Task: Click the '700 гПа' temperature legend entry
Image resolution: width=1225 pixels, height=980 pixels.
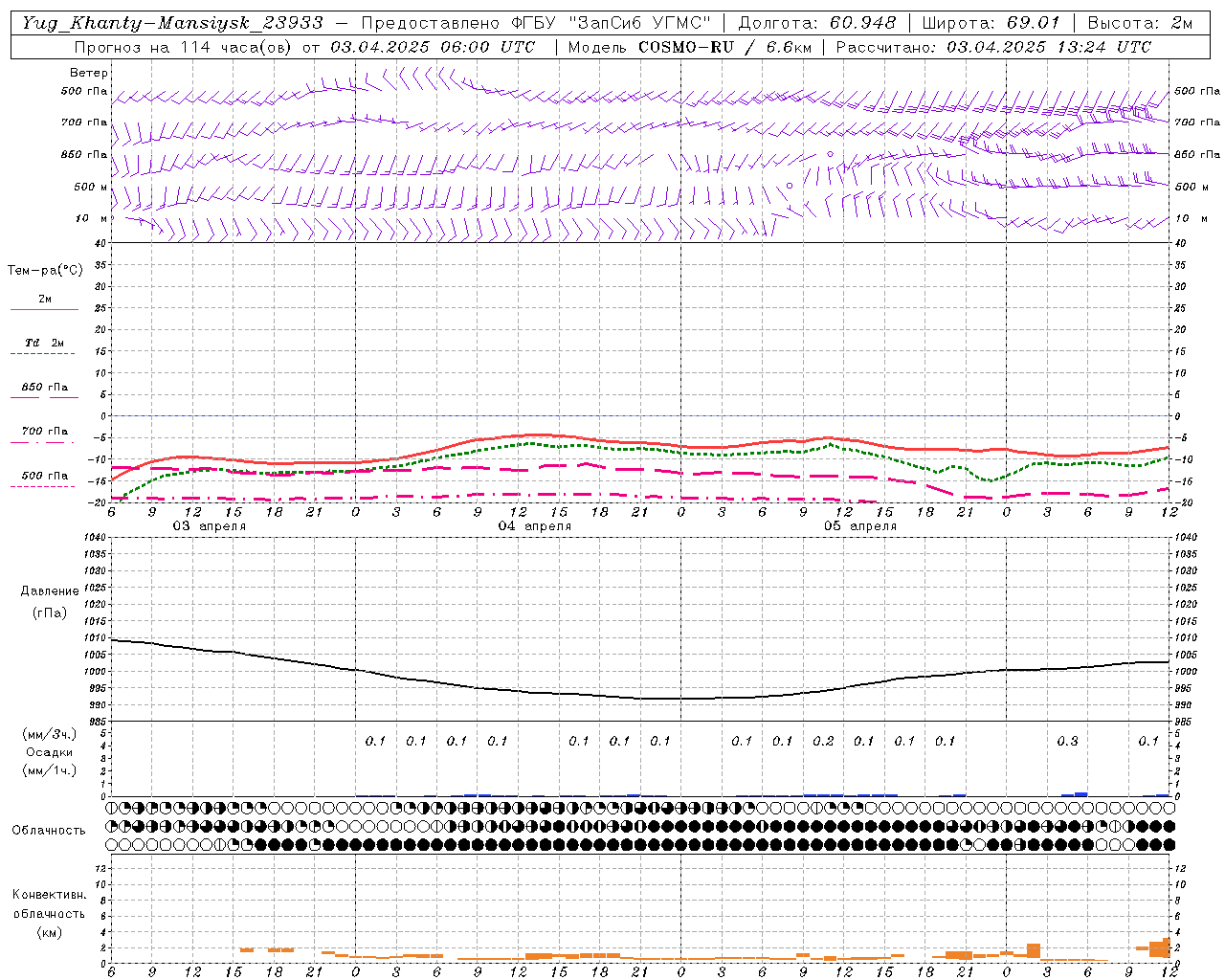Action: [x=44, y=432]
